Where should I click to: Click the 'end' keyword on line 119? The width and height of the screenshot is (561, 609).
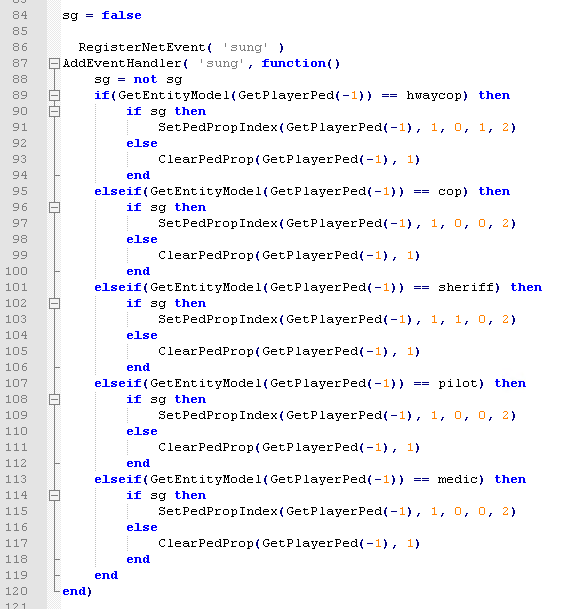point(106,575)
